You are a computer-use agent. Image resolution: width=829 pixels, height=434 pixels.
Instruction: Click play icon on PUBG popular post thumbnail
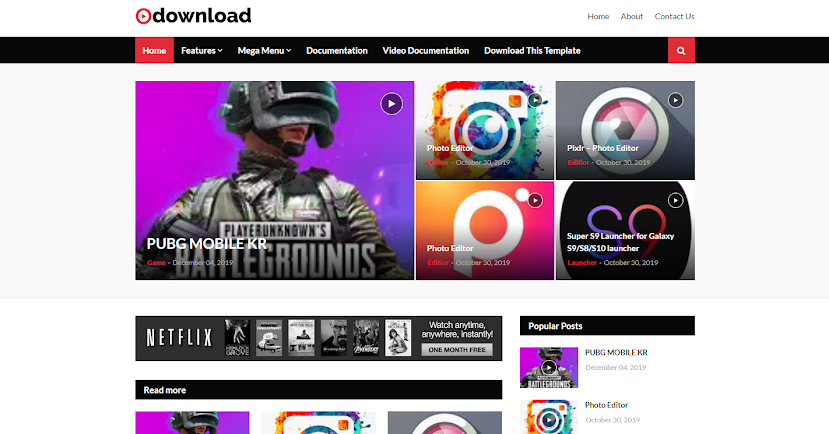(549, 367)
